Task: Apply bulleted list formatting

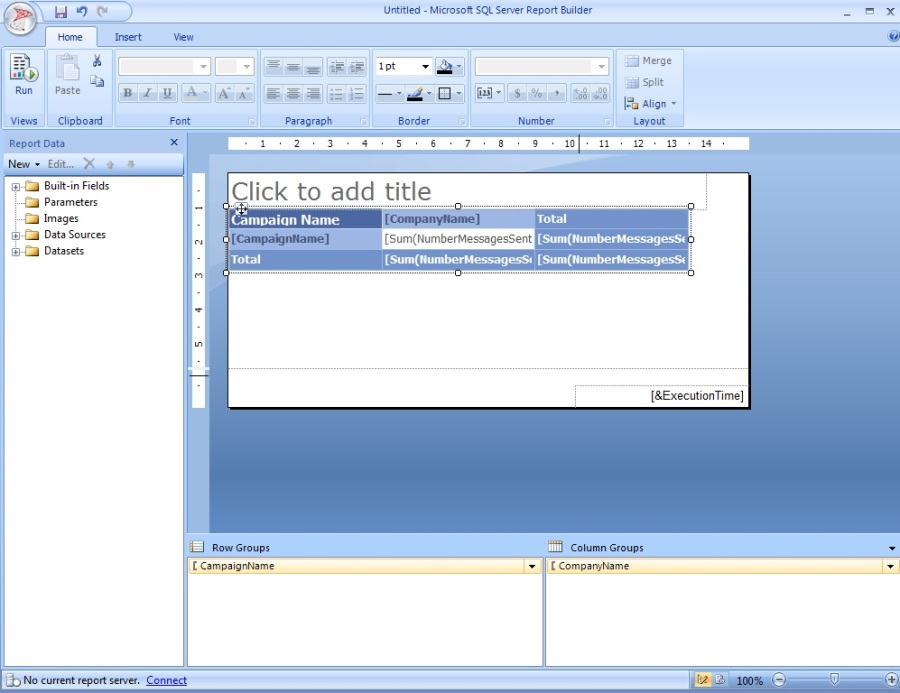Action: click(x=337, y=93)
